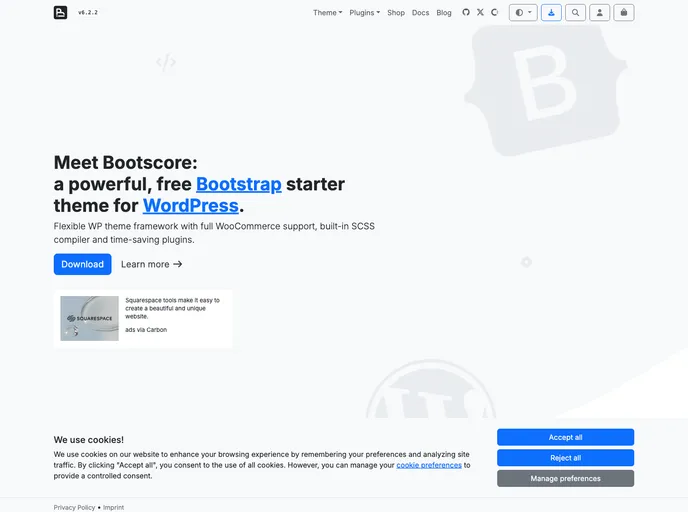Click the Open Collective icon
Image resolution: width=688 pixels, height=512 pixels.
[494, 12]
